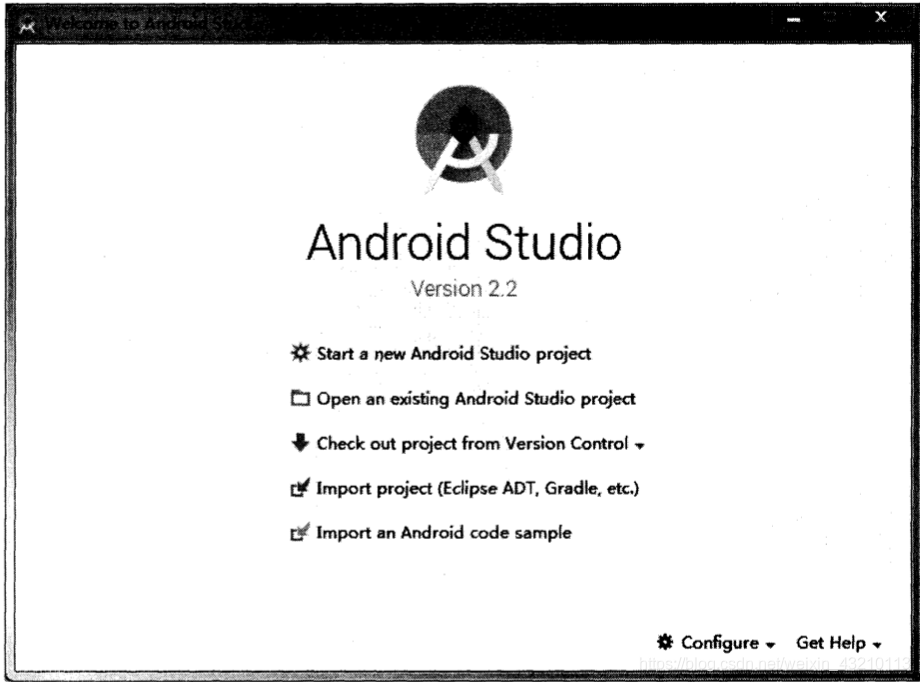Click the import icon beside Import an Android code sample
Viewport: 920px width, 682px height.
coord(300,532)
